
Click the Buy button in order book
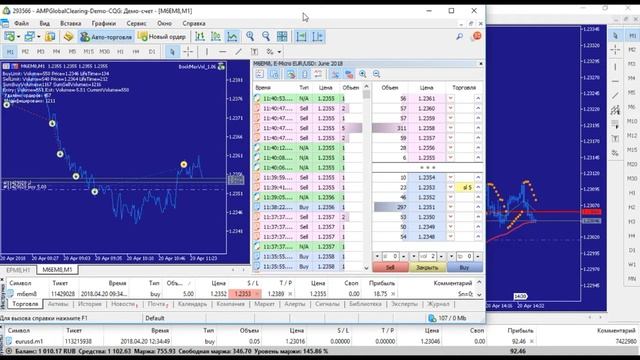(x=464, y=267)
